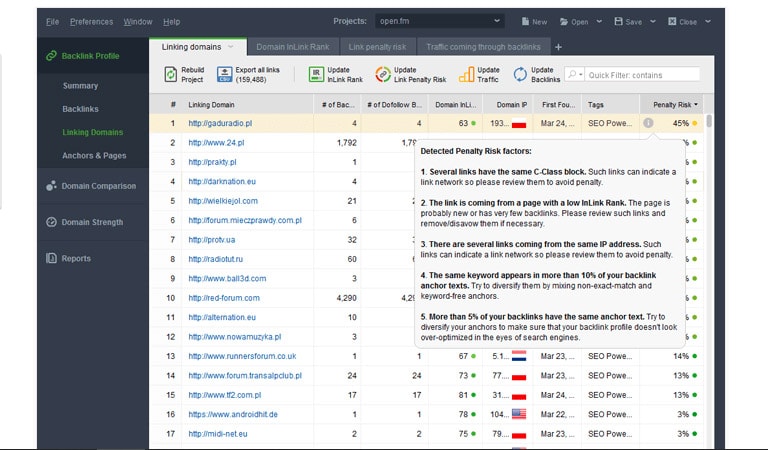Viewport: 768px width, 450px height.
Task: Click the table vertical scrollbar thumb
Action: tap(709, 121)
